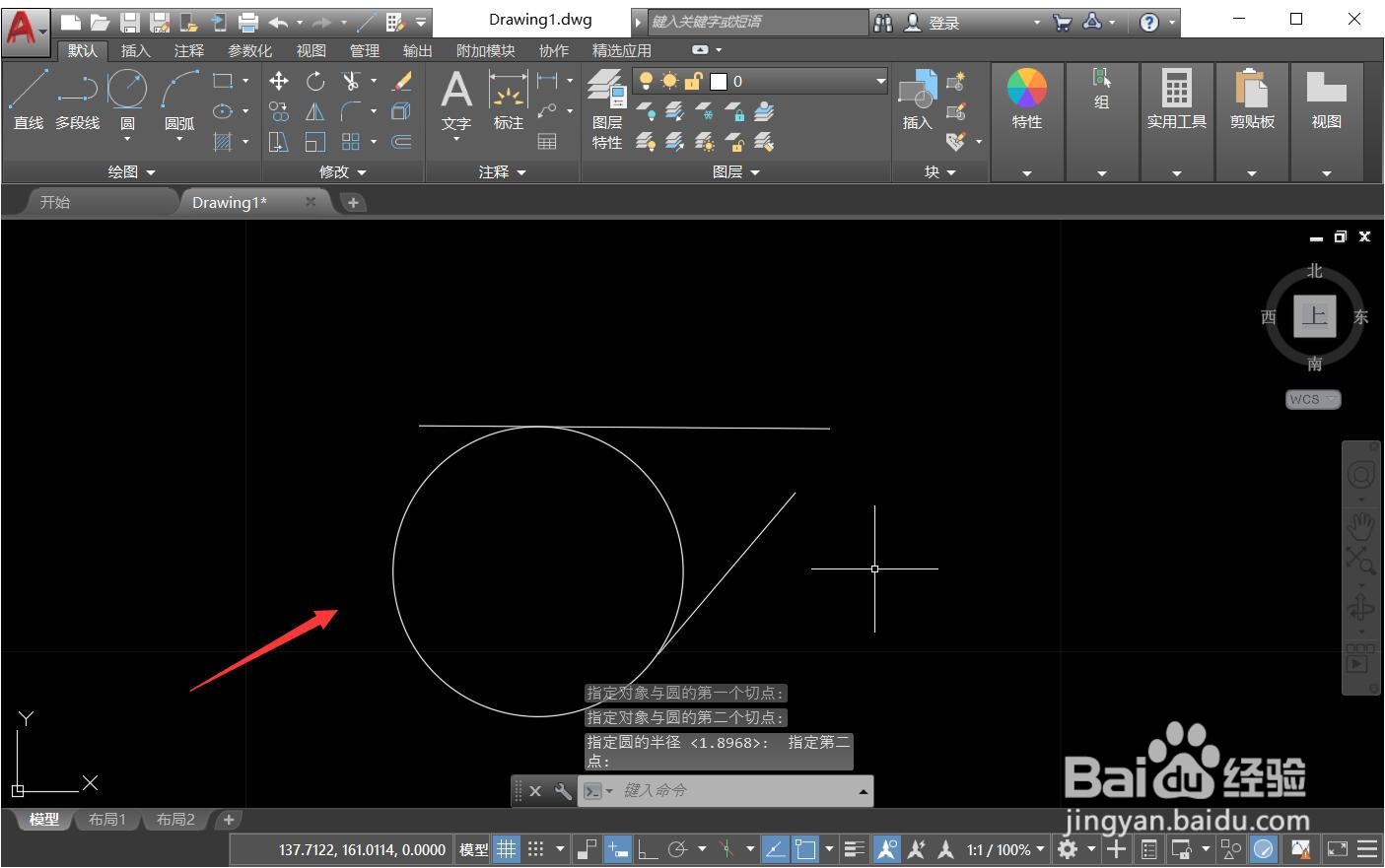Activate the Rotate tool
Screen dimensions: 1385x868
click(x=315, y=81)
